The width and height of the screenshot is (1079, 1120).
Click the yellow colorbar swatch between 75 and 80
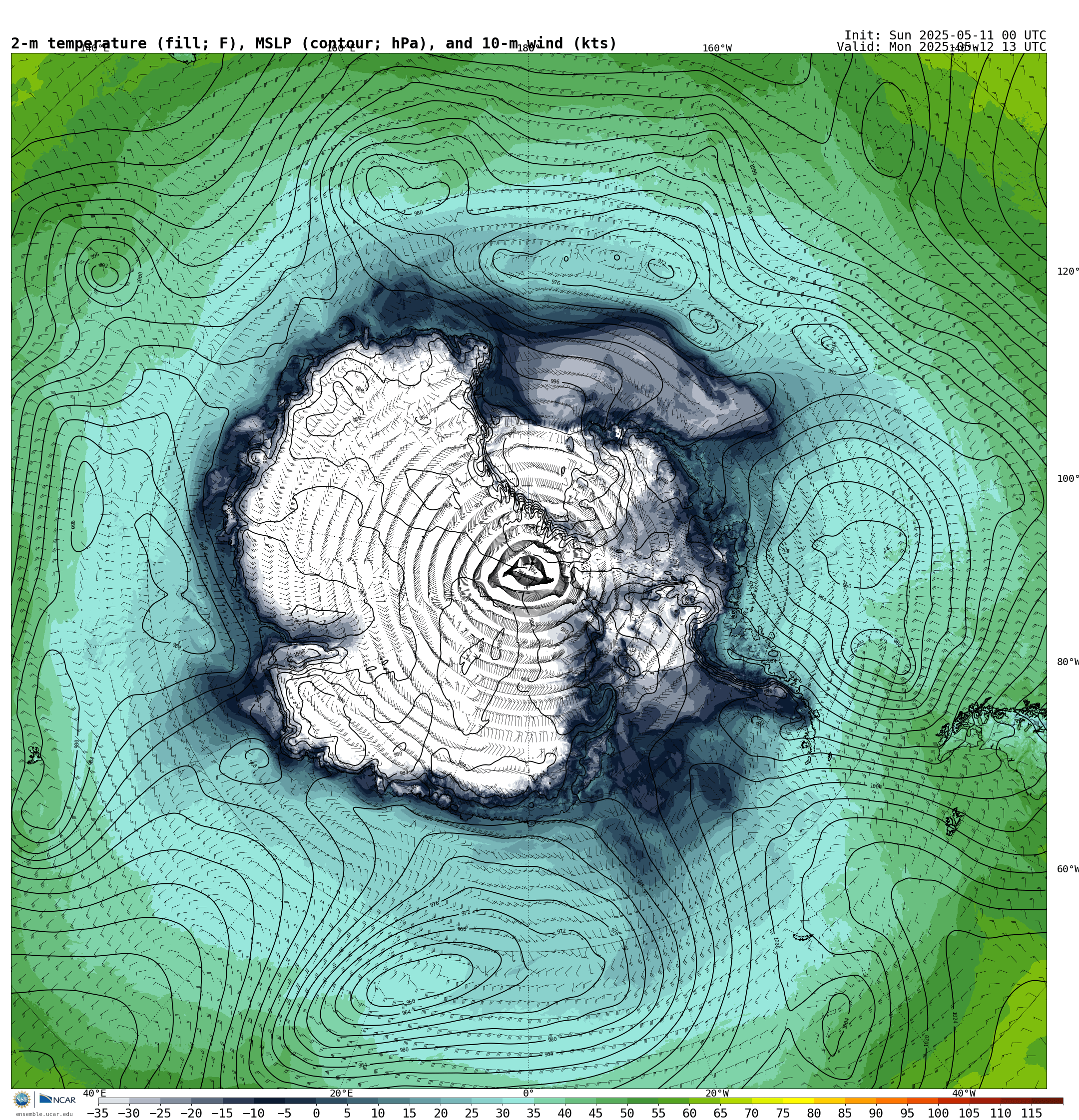(798, 1101)
